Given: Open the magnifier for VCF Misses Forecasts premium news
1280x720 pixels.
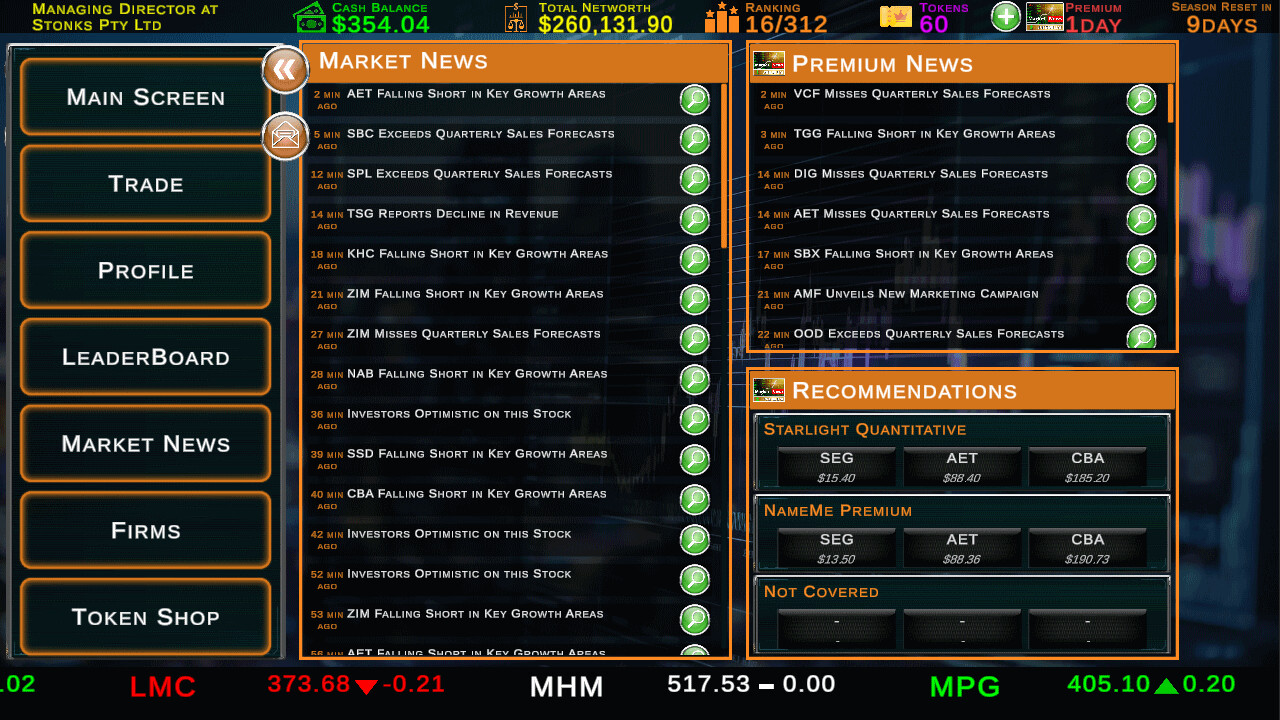Looking at the screenshot, I should 1140,99.
